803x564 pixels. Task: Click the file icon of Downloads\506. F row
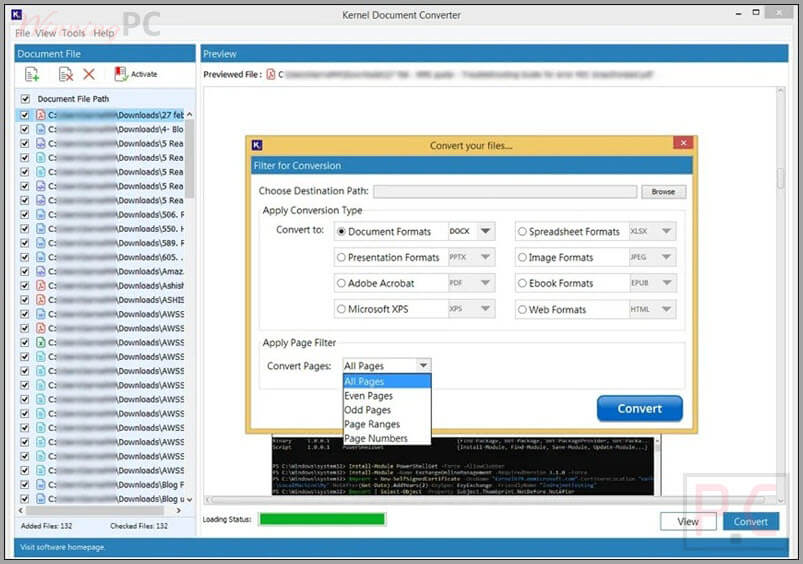(40, 214)
